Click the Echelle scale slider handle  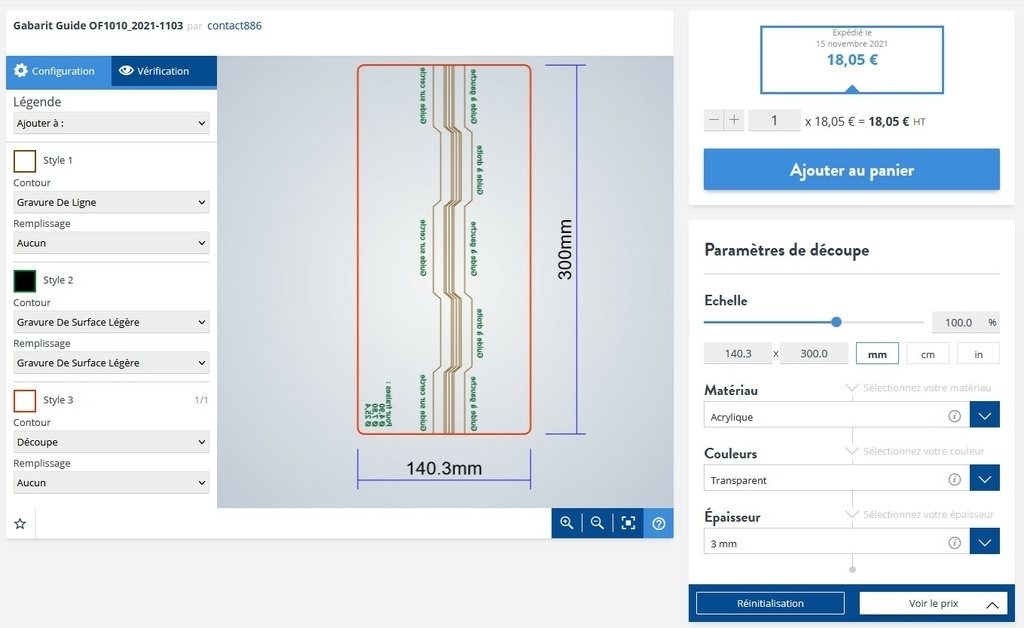836,322
